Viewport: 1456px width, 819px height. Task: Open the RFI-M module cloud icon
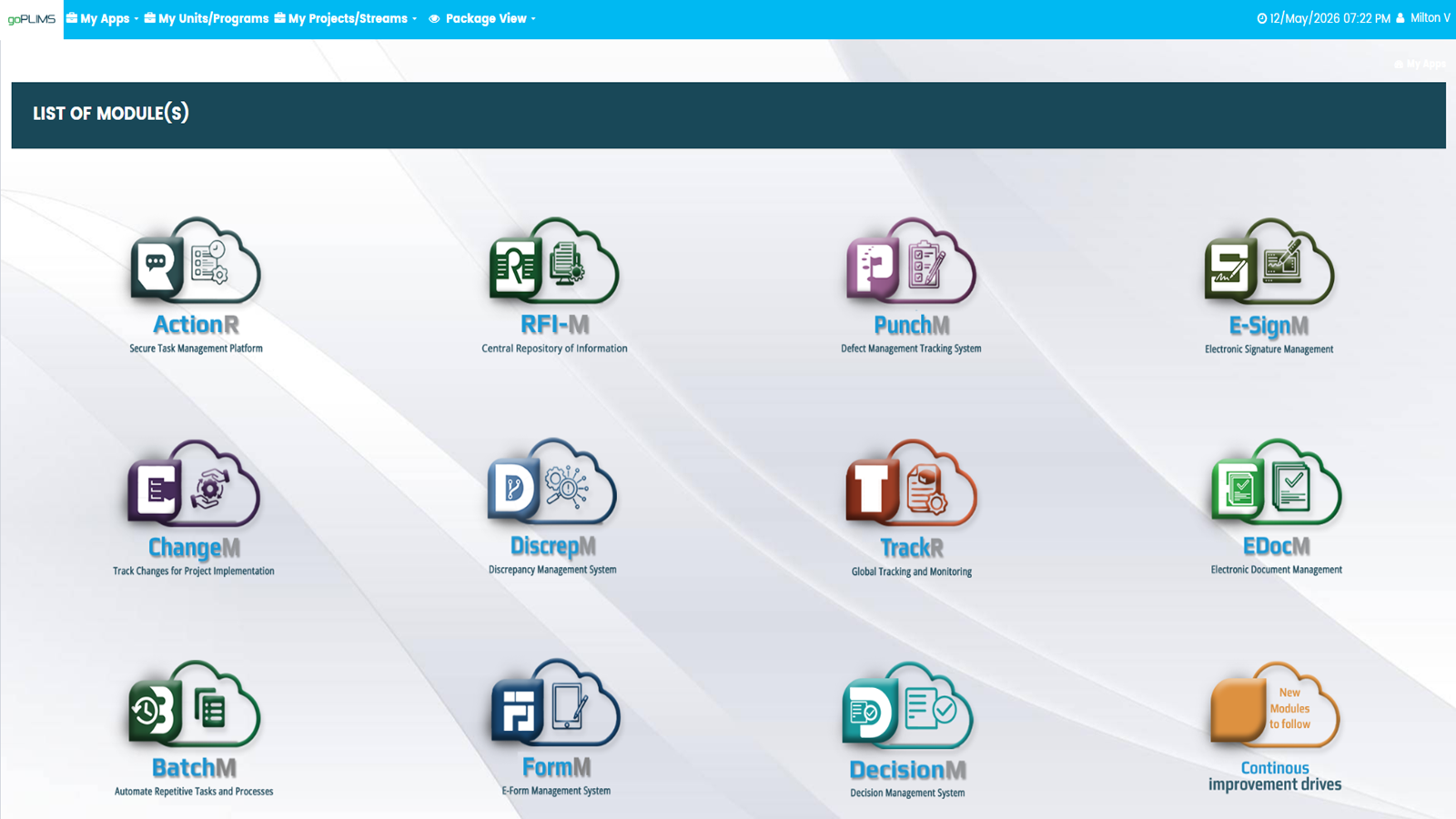coord(554,260)
